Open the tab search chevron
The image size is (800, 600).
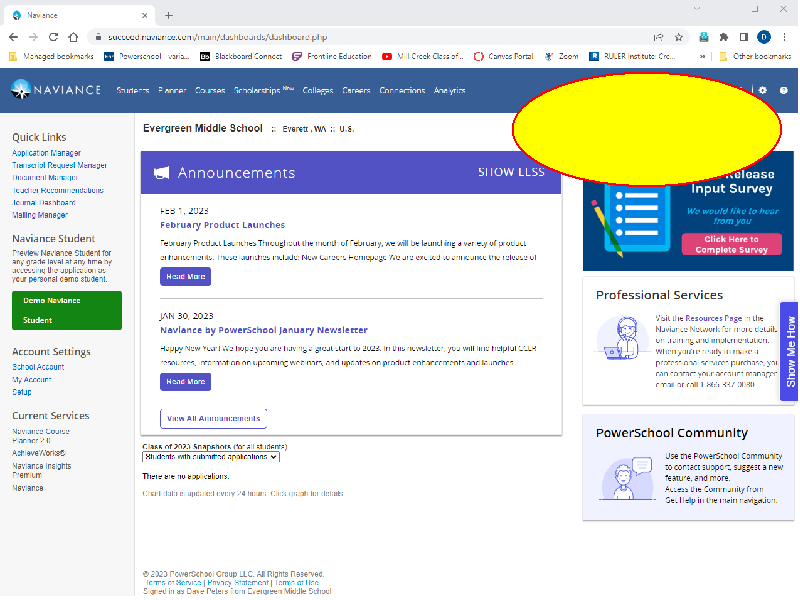[697, 9]
